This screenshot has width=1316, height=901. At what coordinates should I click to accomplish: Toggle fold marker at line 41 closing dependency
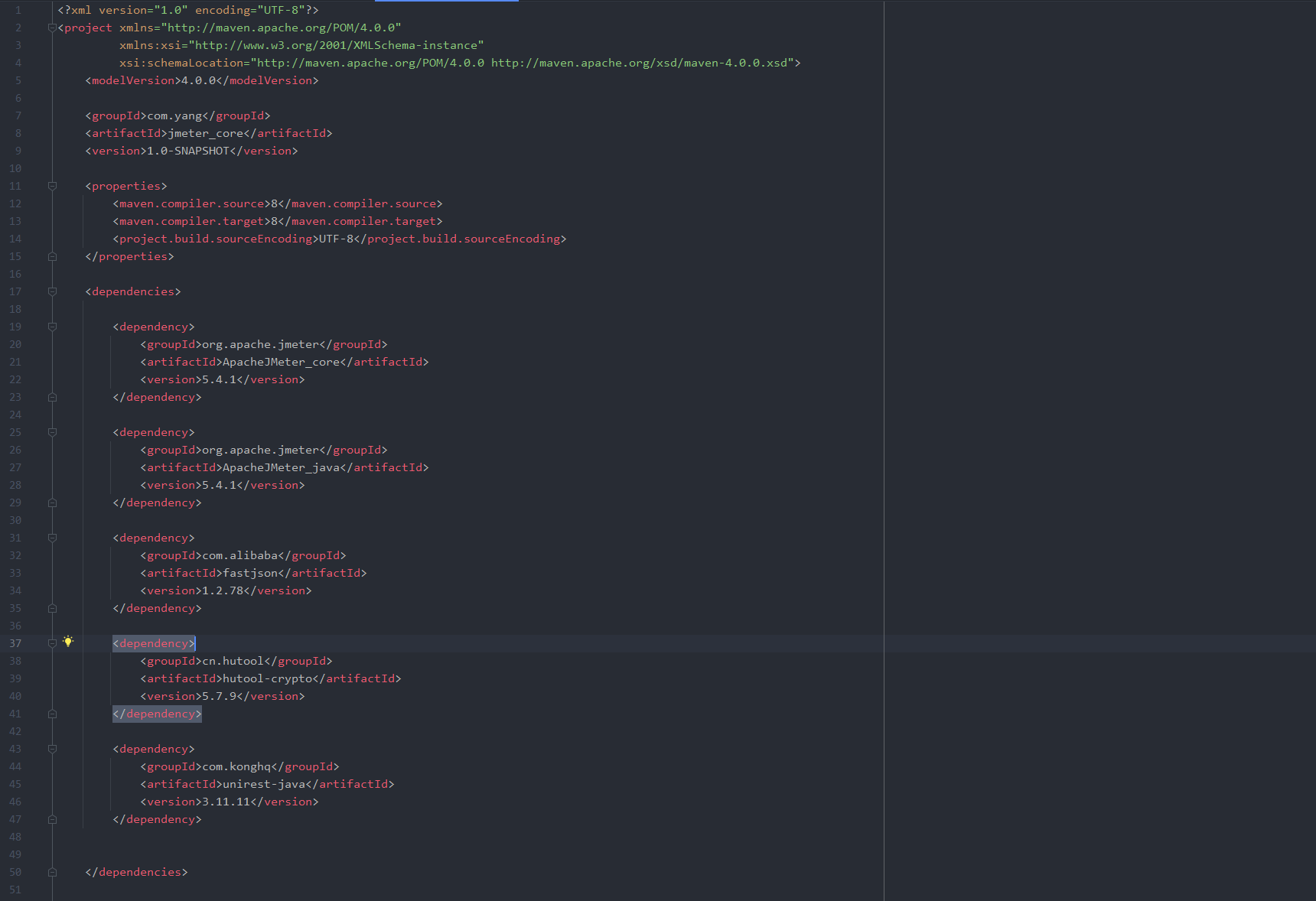point(52,714)
